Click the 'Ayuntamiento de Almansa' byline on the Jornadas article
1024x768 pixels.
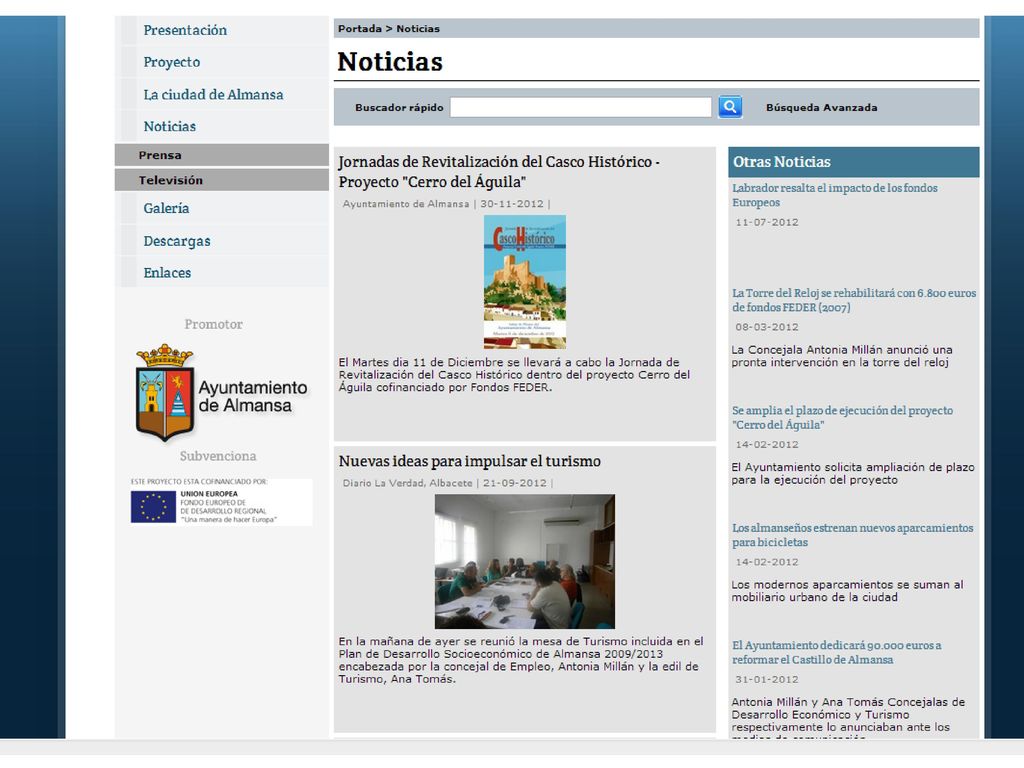[x=406, y=204]
